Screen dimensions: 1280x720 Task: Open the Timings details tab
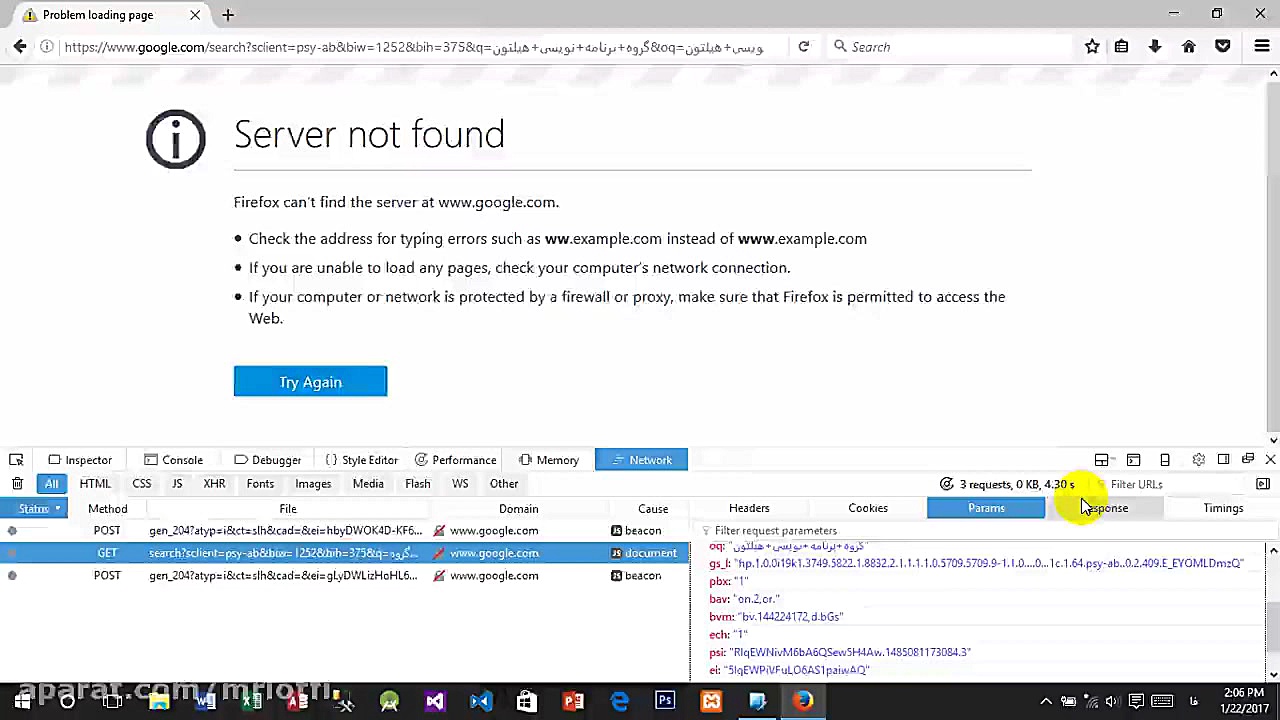(1223, 508)
